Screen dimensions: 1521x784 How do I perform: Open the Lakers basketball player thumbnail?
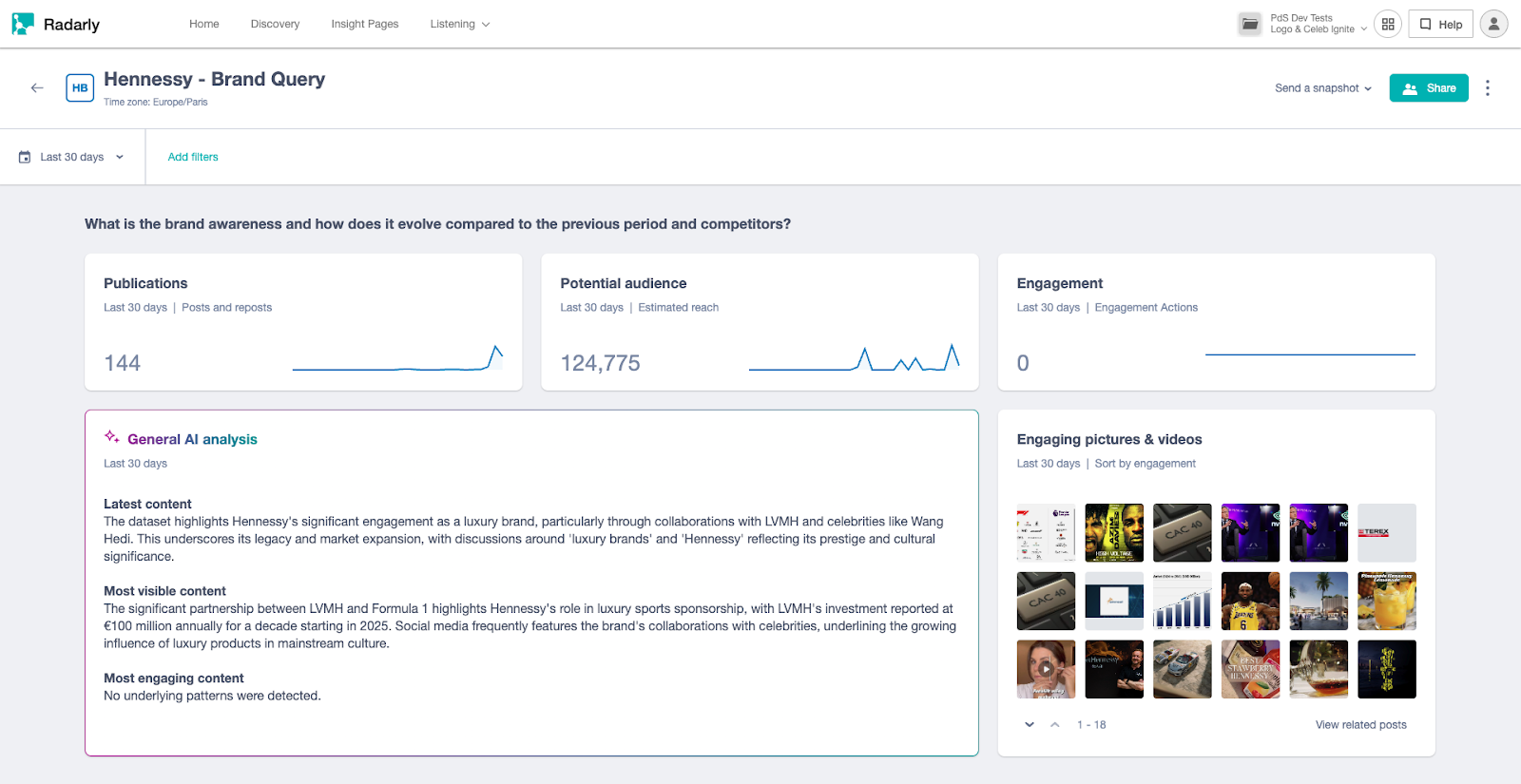coord(1250,601)
